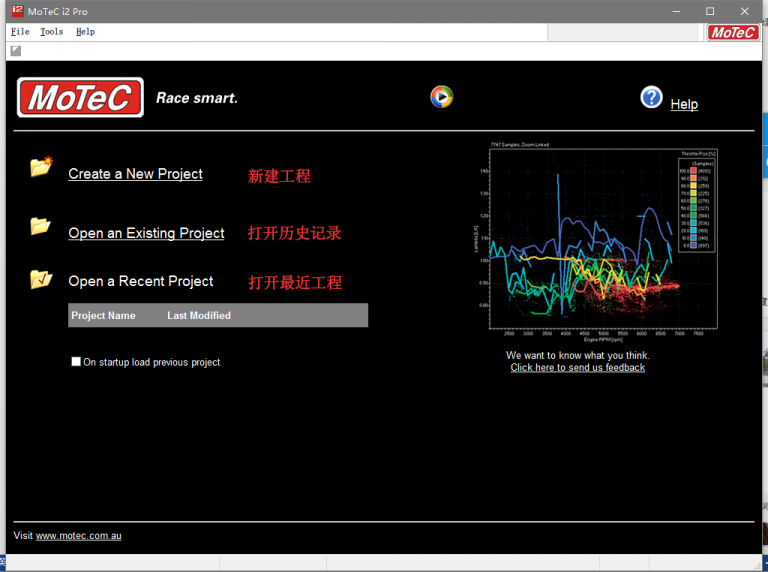The image size is (768, 572).
Task: Click the new project folder icon with star
Action: (x=41, y=167)
